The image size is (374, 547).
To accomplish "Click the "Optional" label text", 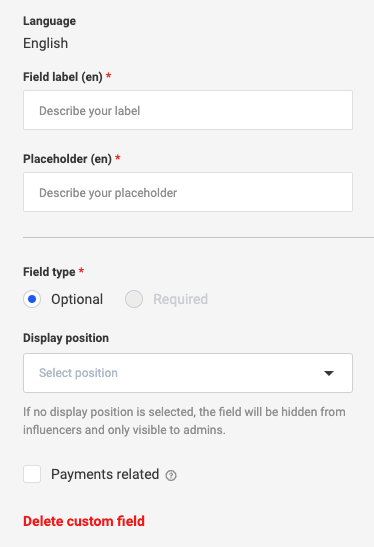I will click(x=77, y=299).
